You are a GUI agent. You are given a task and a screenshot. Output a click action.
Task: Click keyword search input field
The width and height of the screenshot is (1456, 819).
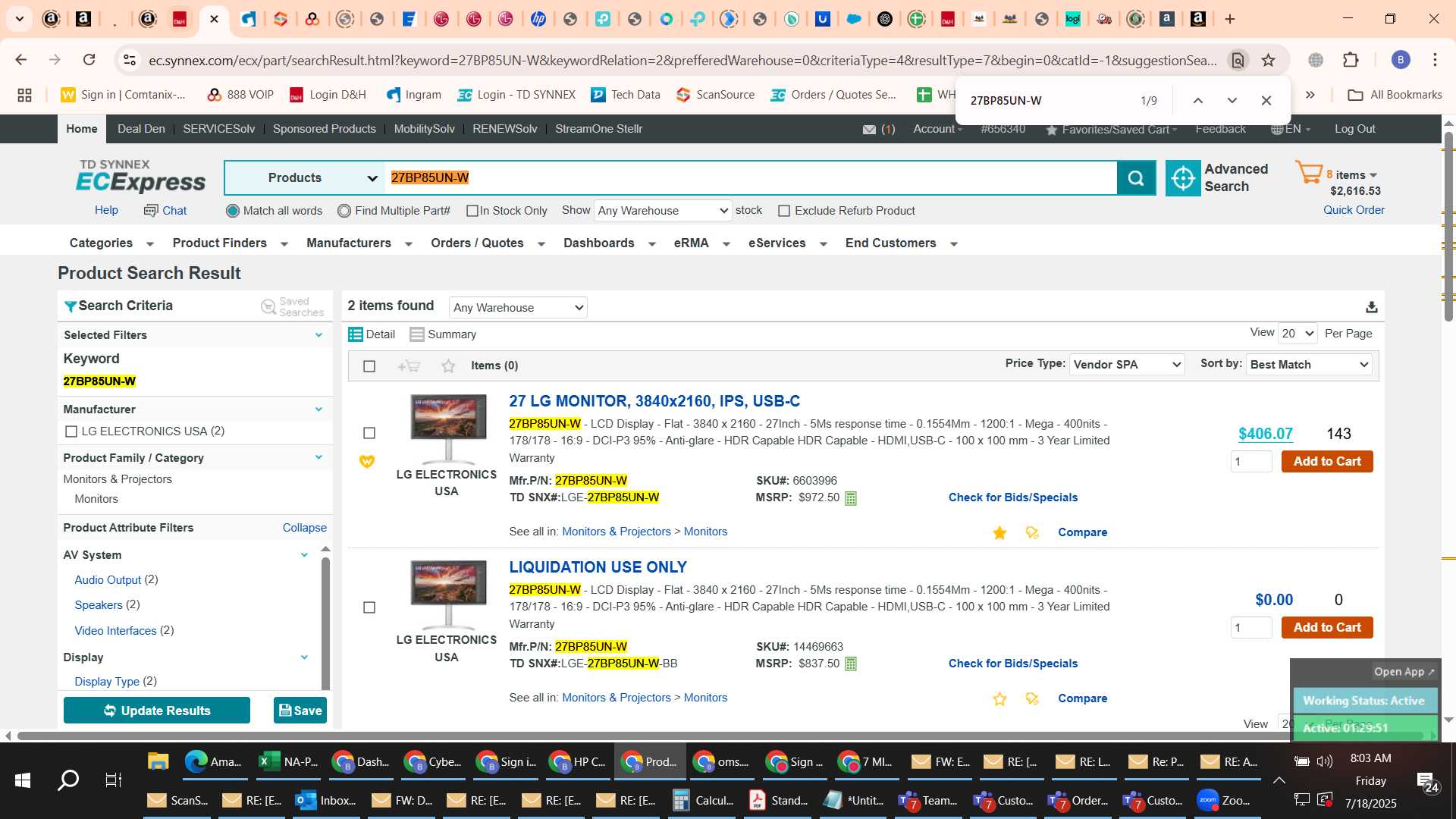click(751, 178)
